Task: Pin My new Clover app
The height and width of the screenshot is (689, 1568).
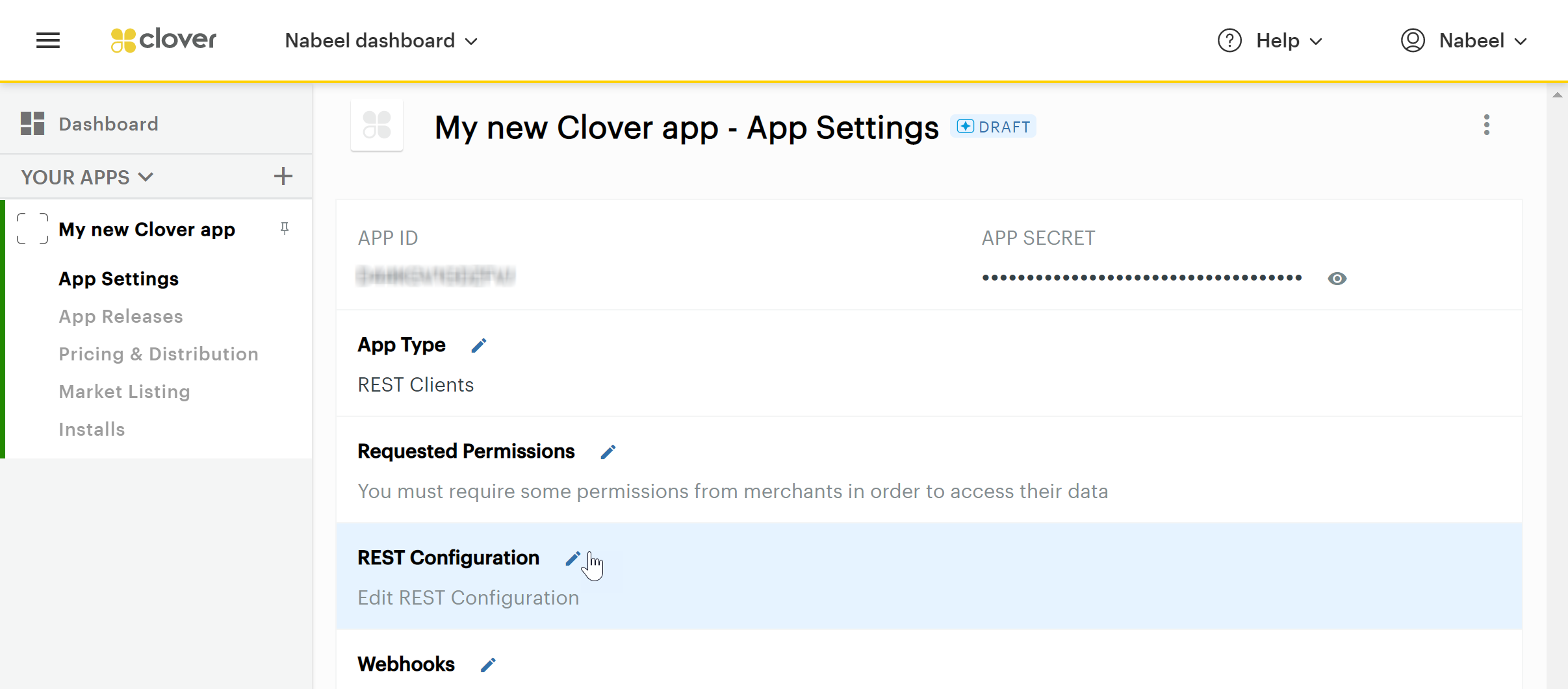Action: click(x=285, y=228)
